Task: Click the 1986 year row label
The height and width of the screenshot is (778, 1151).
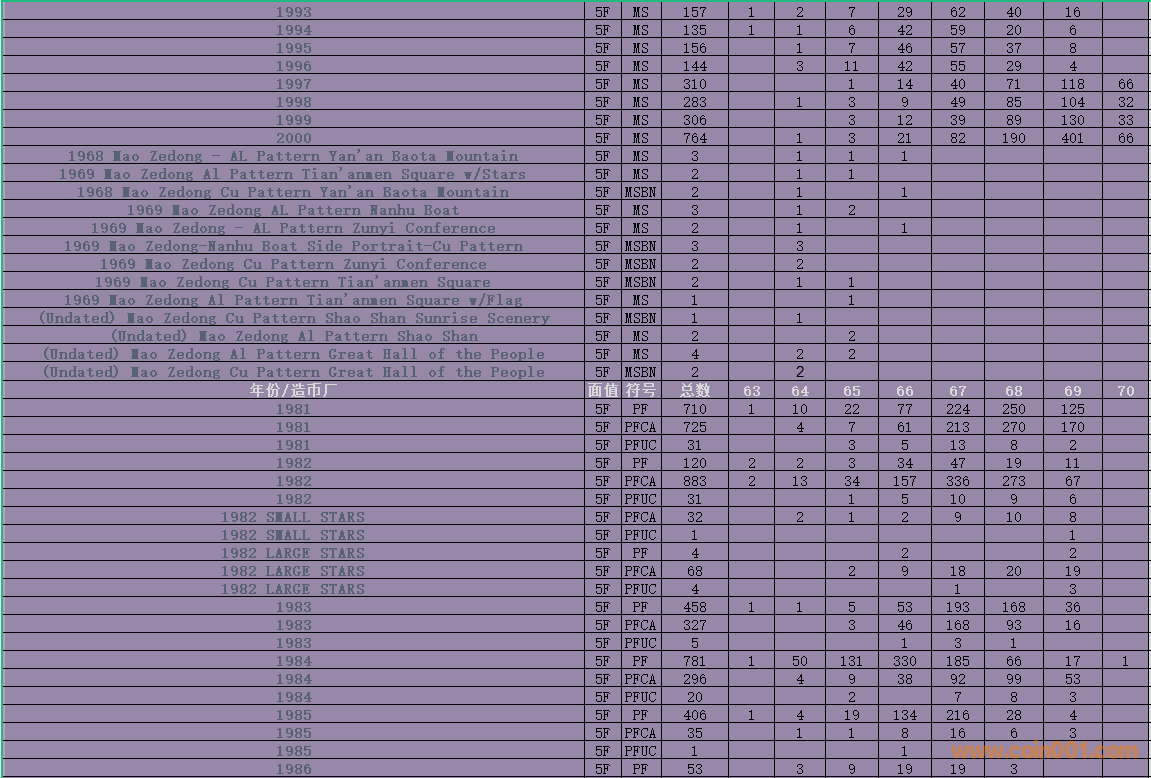Action: point(293,769)
